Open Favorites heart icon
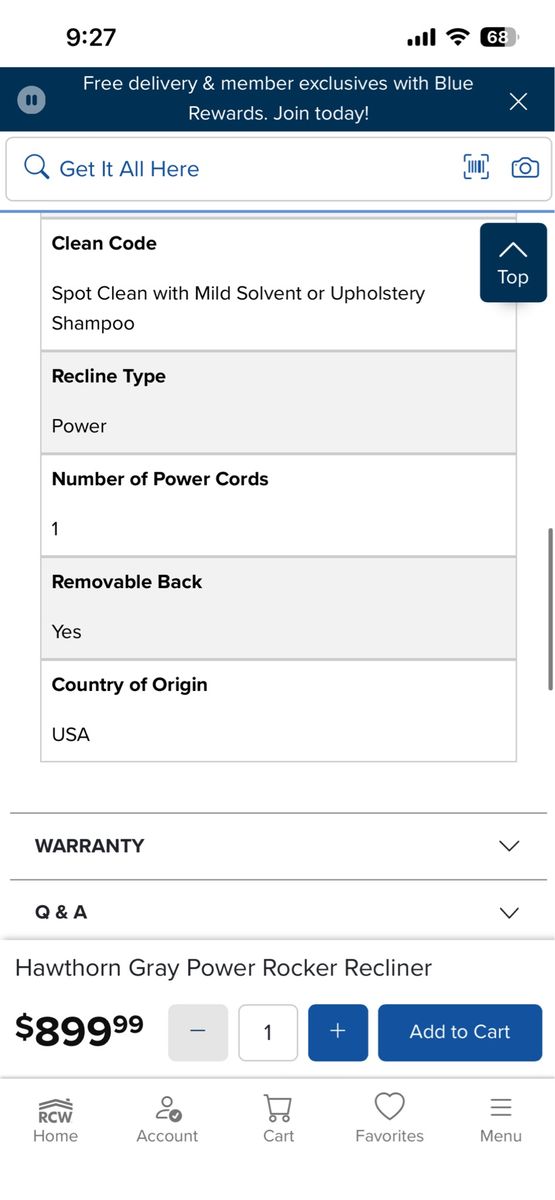This screenshot has height=1200, width=555. point(389,1120)
